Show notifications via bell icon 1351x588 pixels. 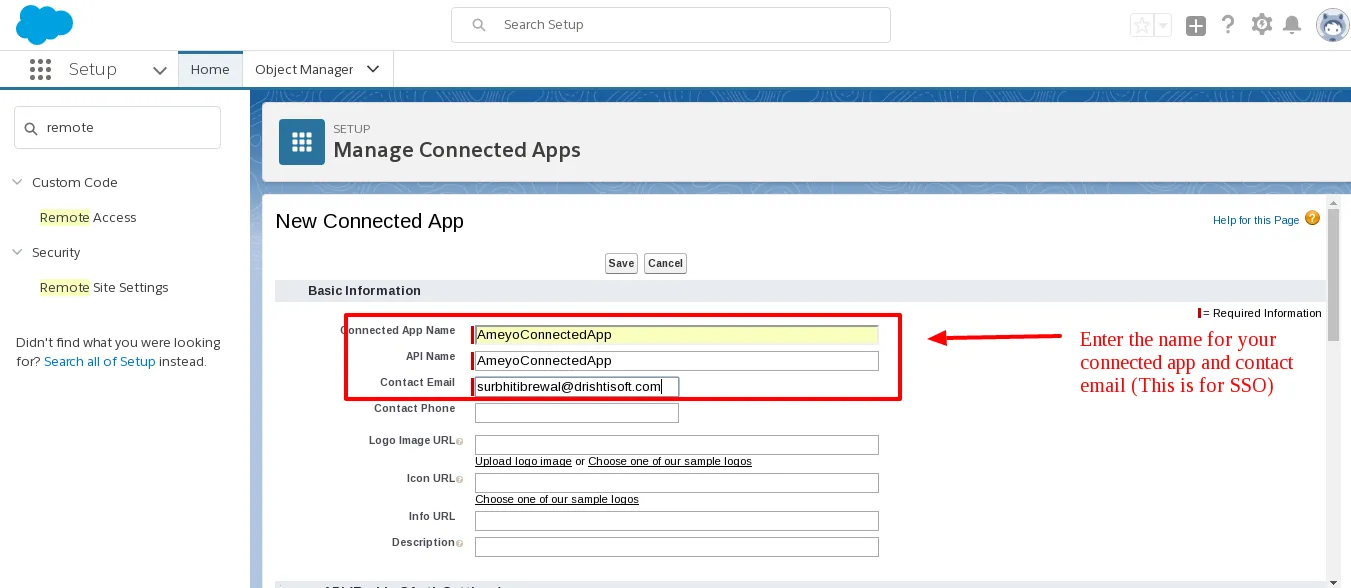point(1292,25)
